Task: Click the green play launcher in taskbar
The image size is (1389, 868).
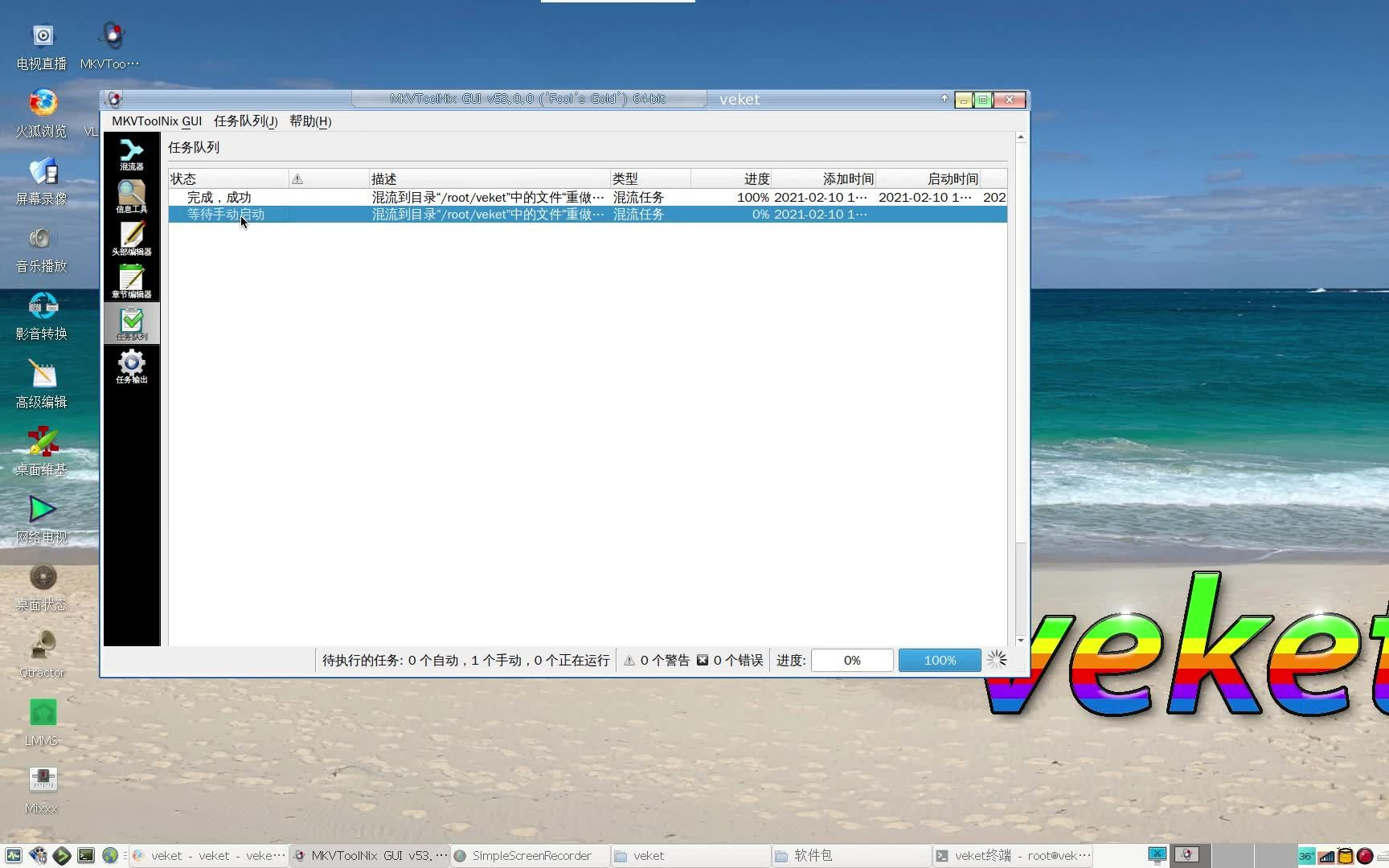Action: coord(62,856)
